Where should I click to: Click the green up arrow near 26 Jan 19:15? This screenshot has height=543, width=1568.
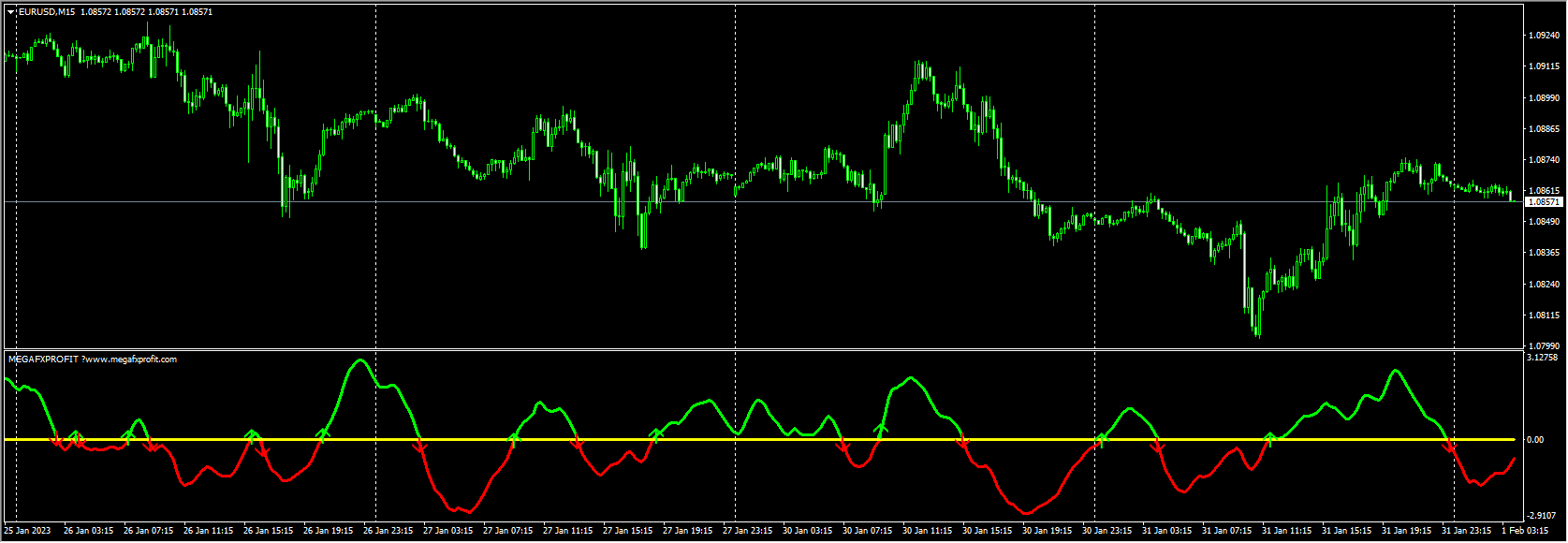click(x=324, y=433)
